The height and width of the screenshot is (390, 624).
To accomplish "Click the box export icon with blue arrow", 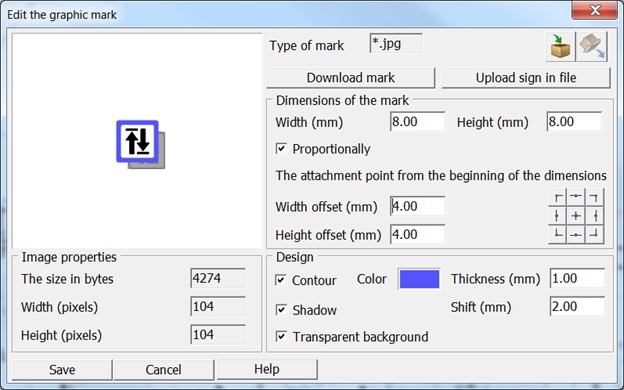I will (592, 47).
